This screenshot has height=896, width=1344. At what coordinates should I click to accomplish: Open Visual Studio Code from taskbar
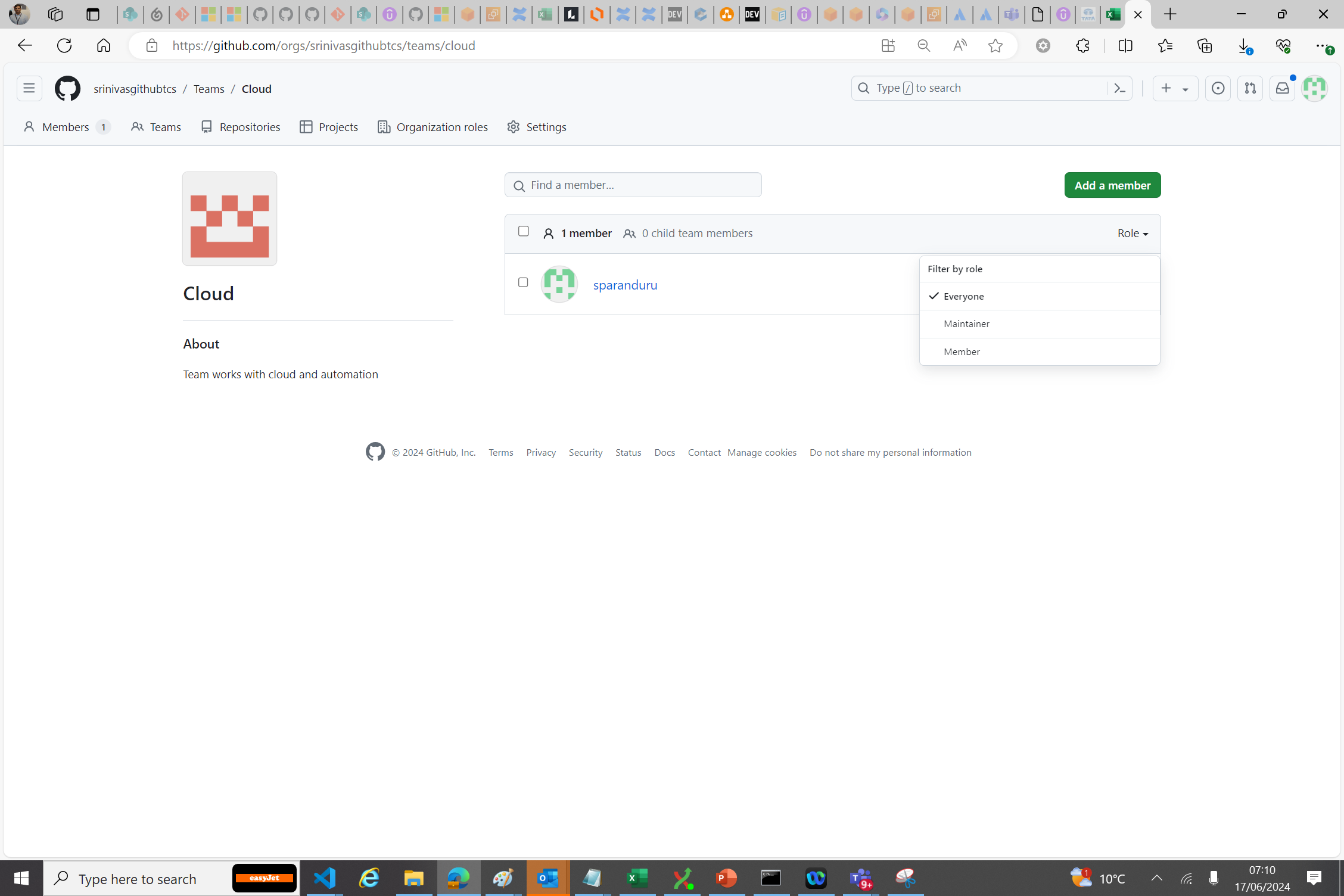coord(325,878)
